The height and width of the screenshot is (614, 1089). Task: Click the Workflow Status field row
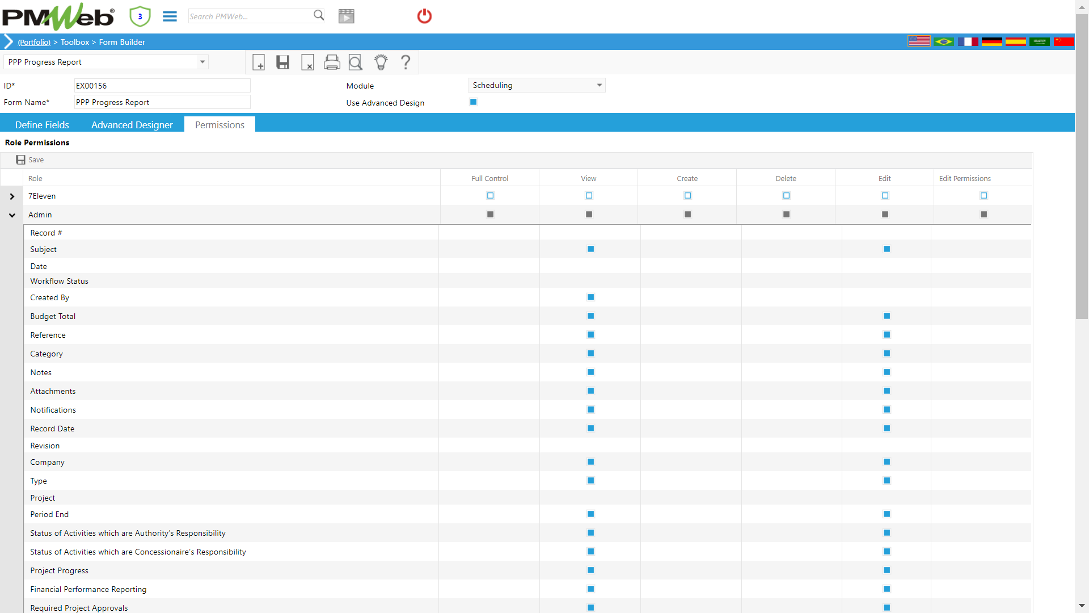pos(527,281)
